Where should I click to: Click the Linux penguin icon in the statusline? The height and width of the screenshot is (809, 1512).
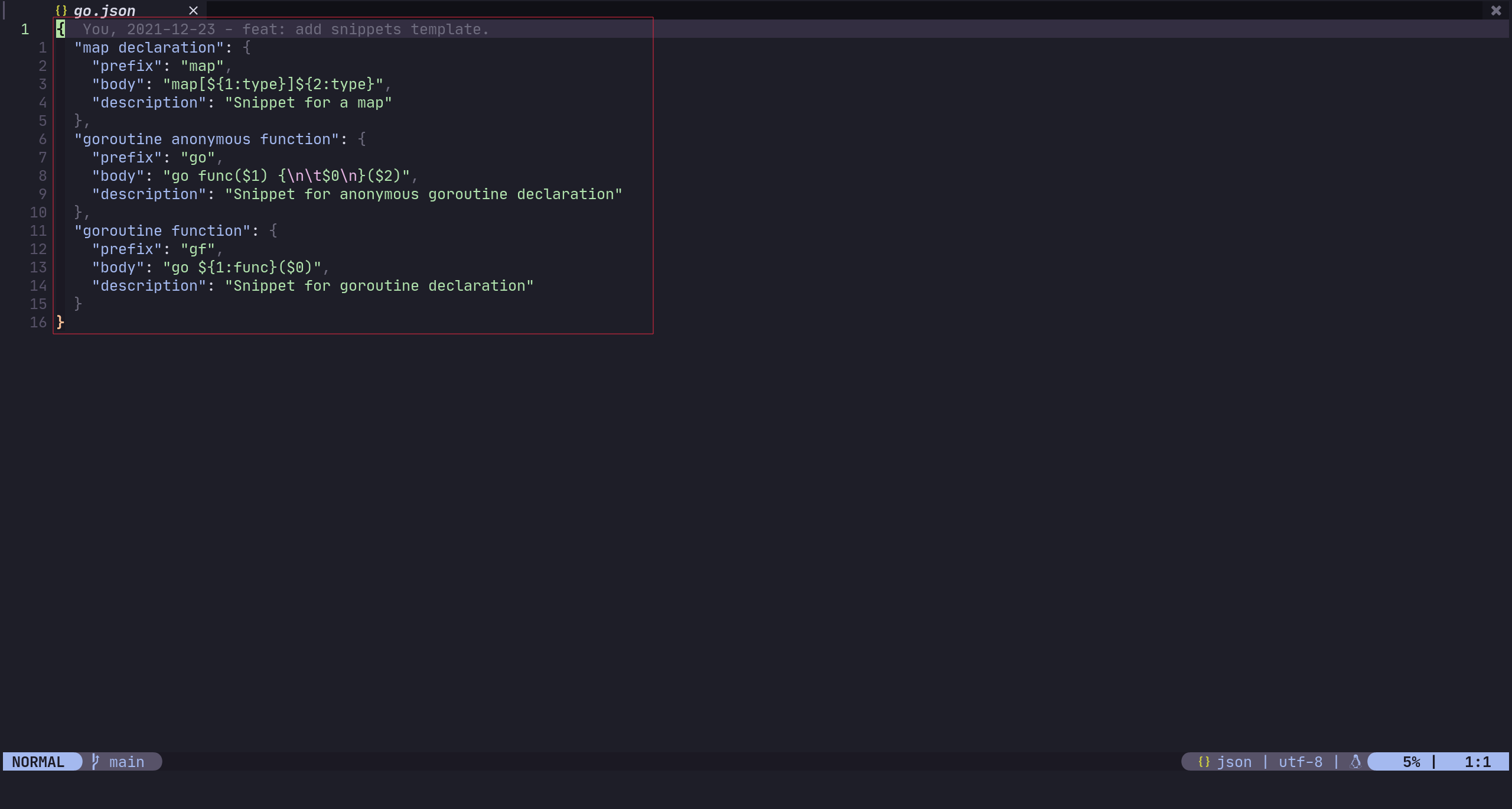(1355, 762)
